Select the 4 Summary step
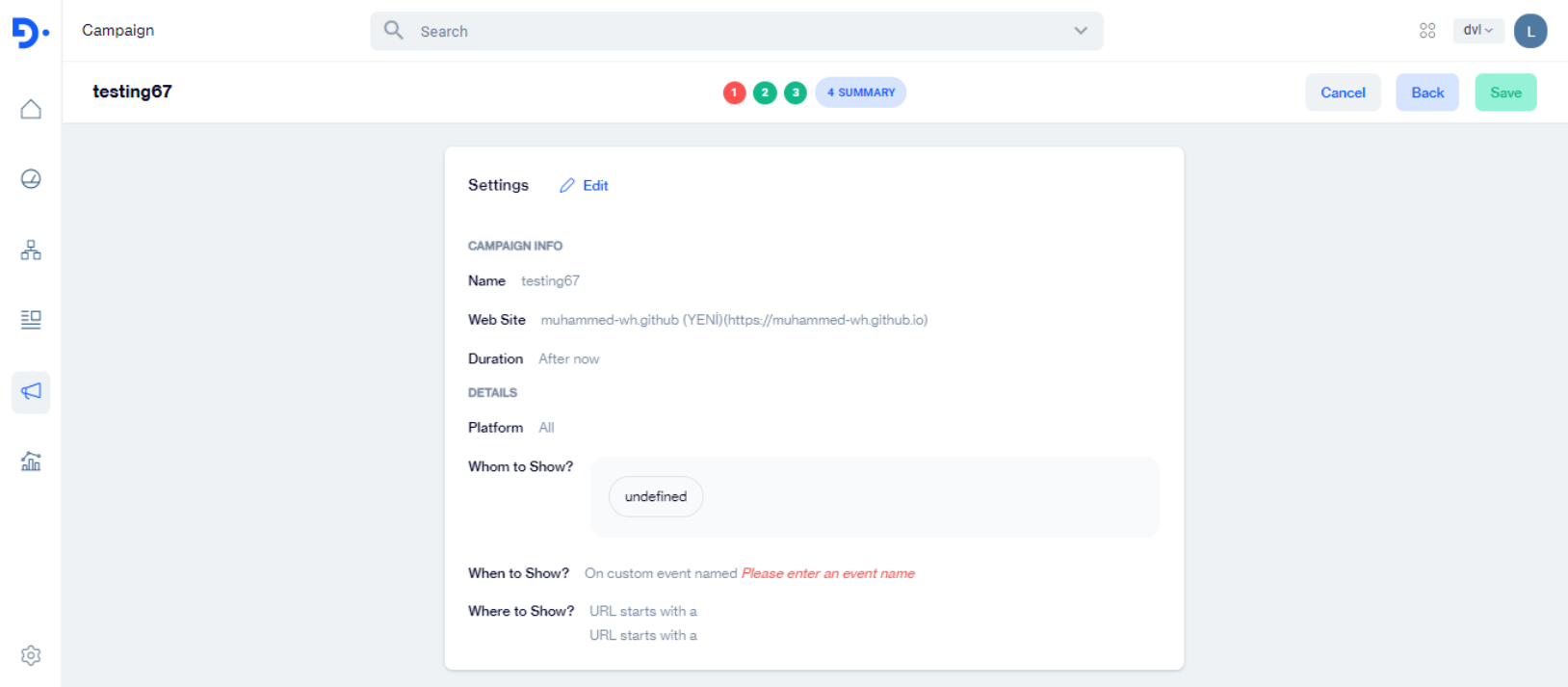Screen dimensions: 1568x687 coord(860,92)
